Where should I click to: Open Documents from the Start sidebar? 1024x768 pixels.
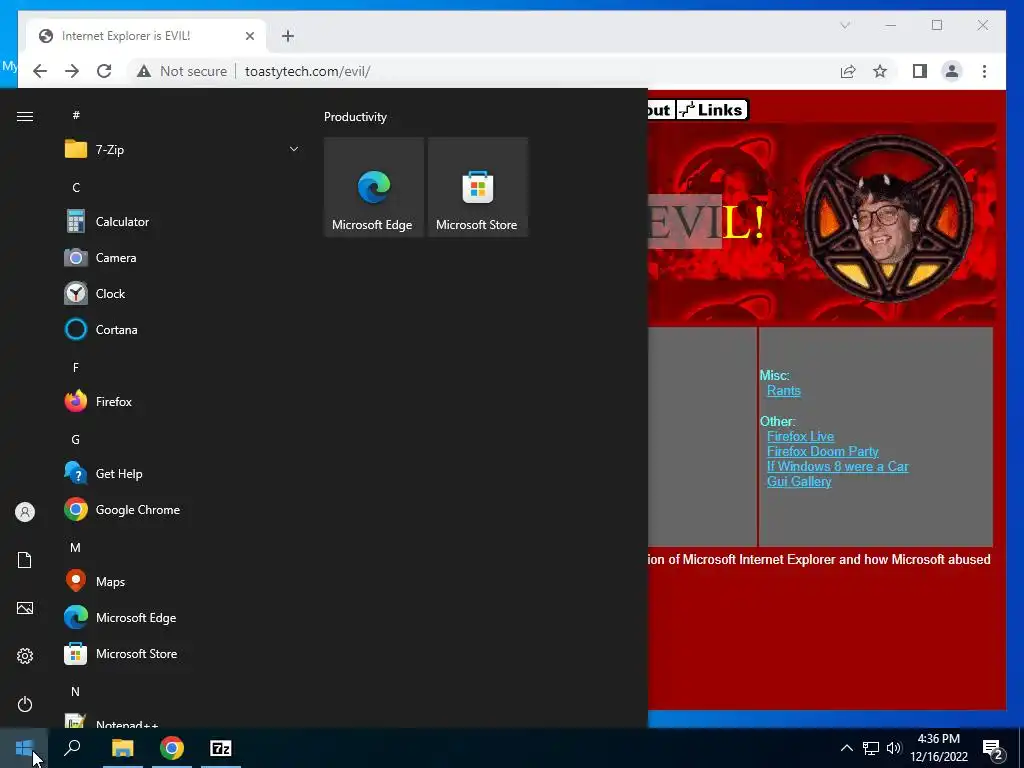click(25, 560)
